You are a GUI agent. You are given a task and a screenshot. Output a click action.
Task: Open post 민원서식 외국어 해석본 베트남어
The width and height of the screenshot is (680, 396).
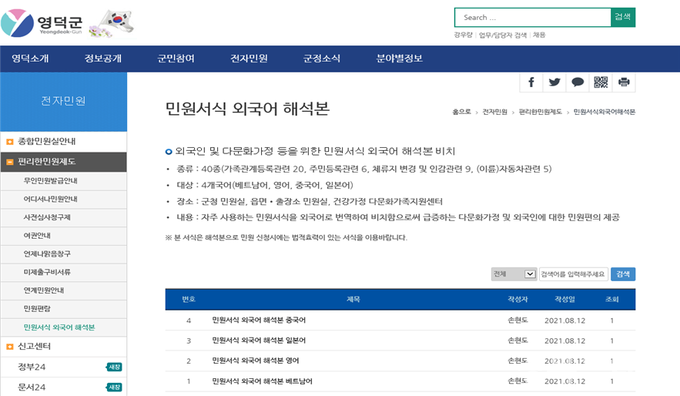[262, 381]
